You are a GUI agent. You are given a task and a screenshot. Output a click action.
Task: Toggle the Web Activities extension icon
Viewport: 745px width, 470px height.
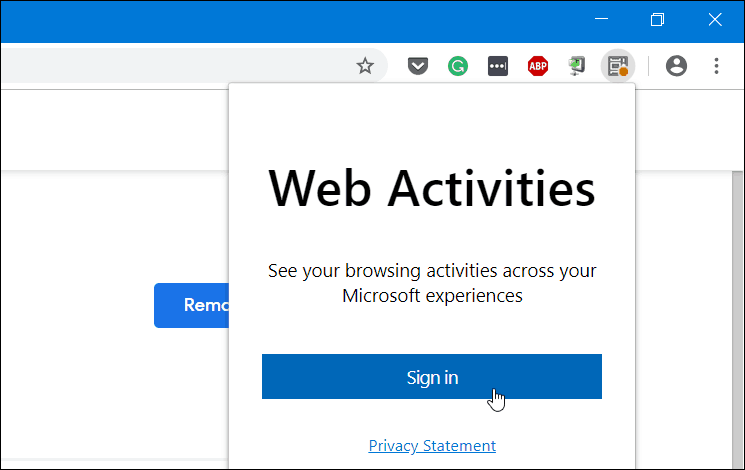618,66
